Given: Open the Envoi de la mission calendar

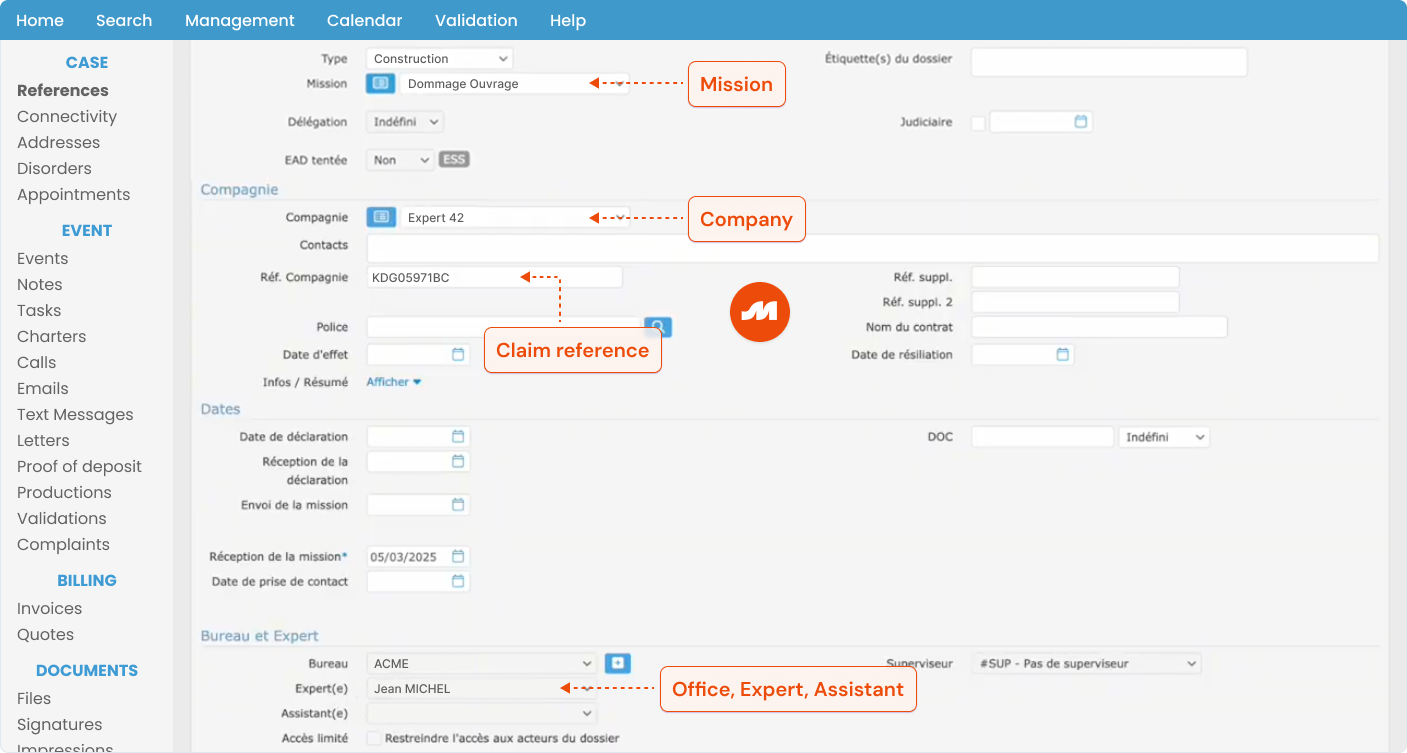Looking at the screenshot, I should (x=458, y=504).
